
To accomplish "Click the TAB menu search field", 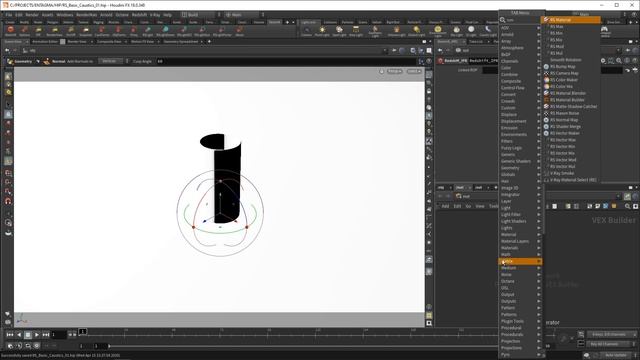I will coord(522,20).
